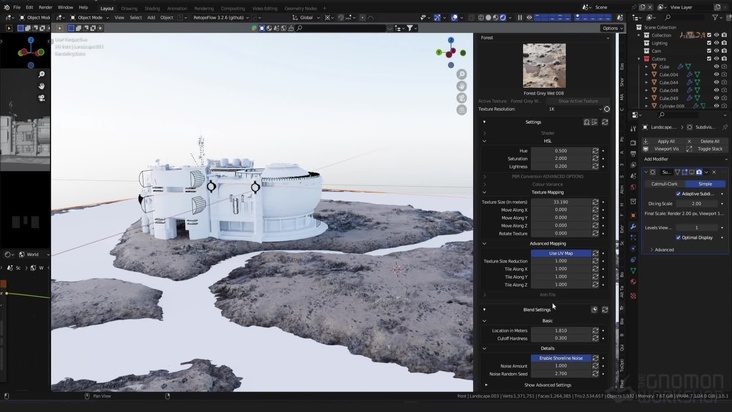Image resolution: width=732 pixels, height=412 pixels.
Task: Open the Output properties tab icon
Action: [633, 154]
